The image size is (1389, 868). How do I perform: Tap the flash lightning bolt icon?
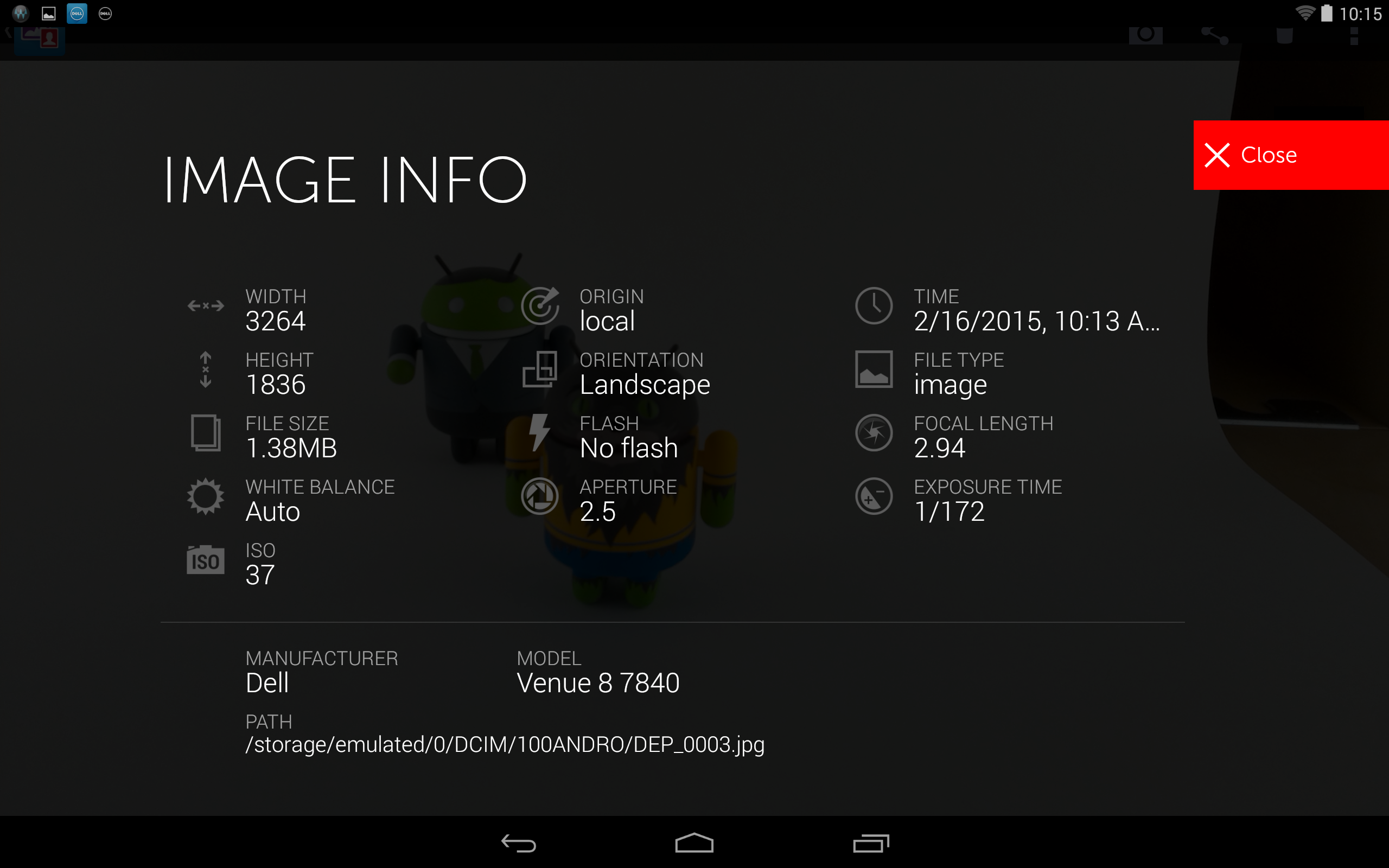coord(539,432)
